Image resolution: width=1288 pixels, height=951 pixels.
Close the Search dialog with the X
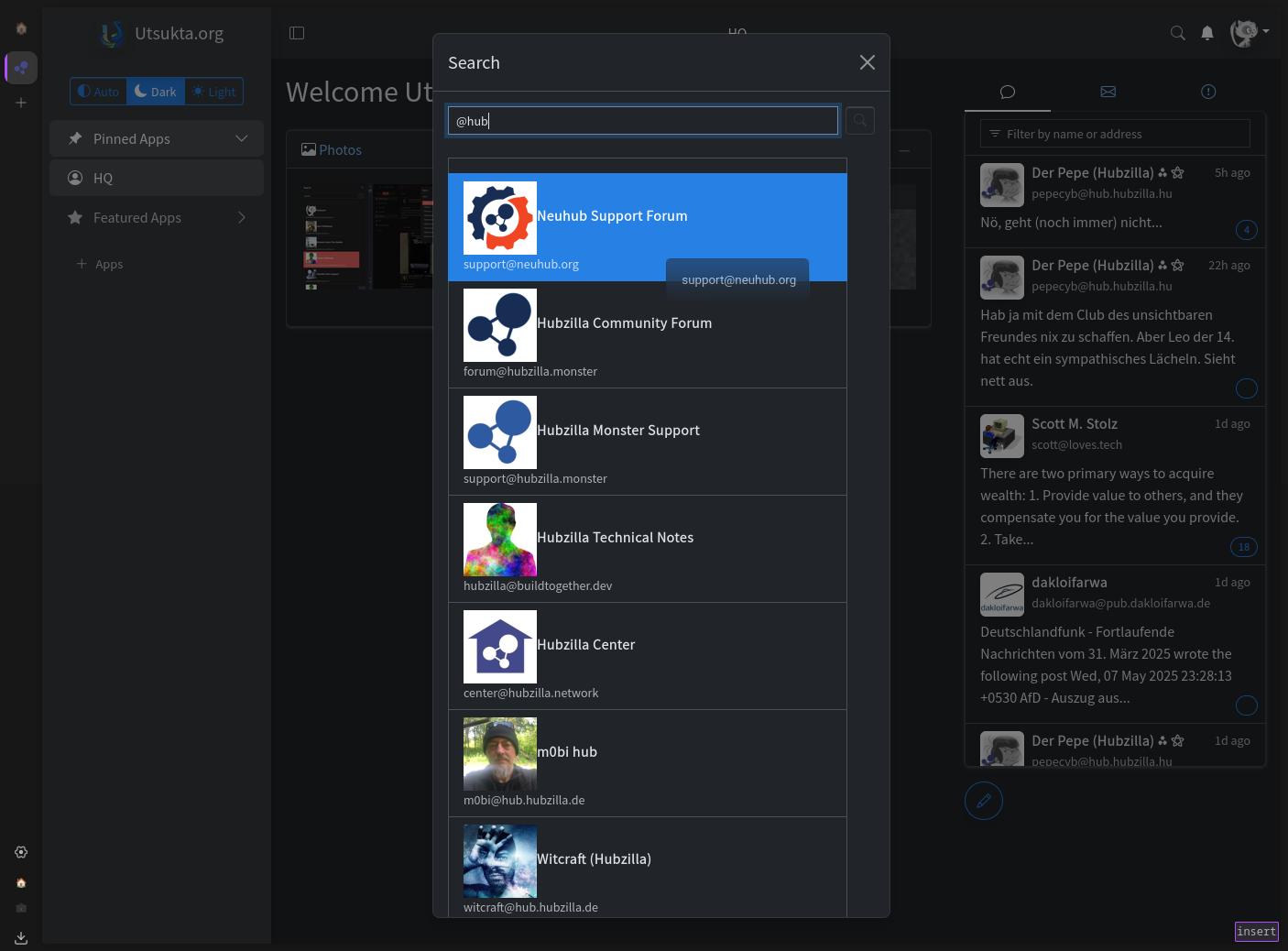click(x=868, y=62)
